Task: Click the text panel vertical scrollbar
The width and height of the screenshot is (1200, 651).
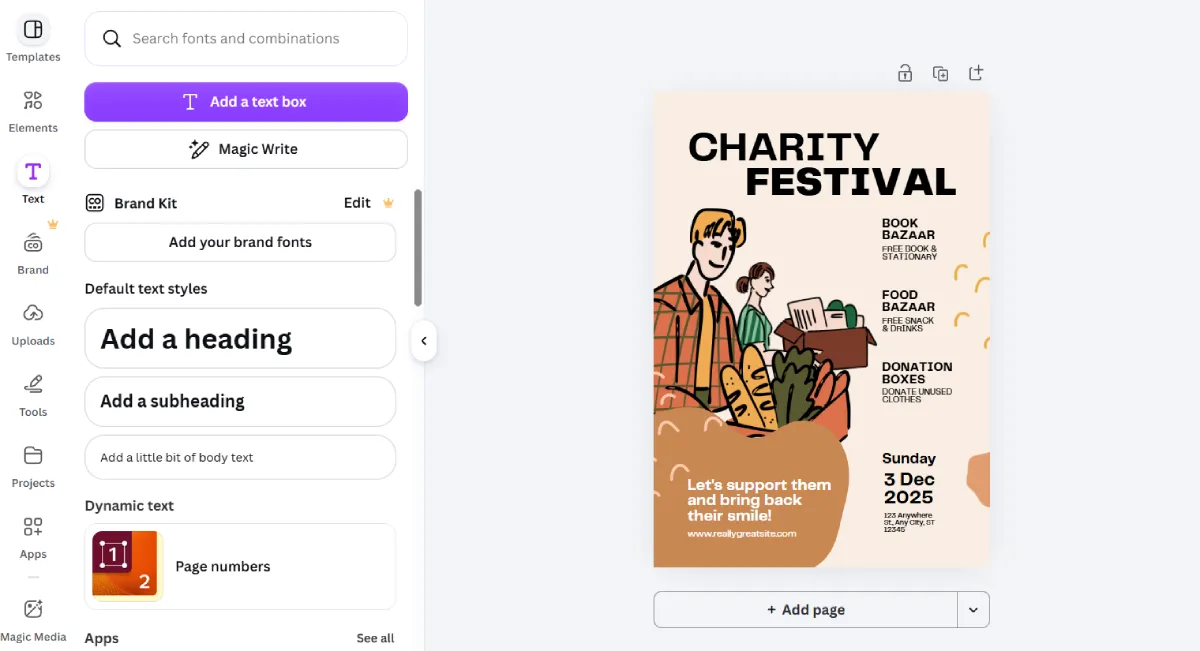Action: coord(418,248)
